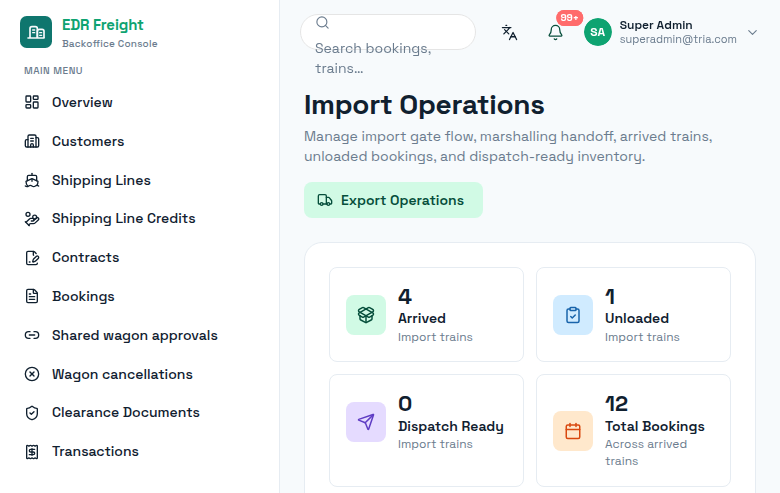Click the Unloaded clipboard icon

coord(573,315)
